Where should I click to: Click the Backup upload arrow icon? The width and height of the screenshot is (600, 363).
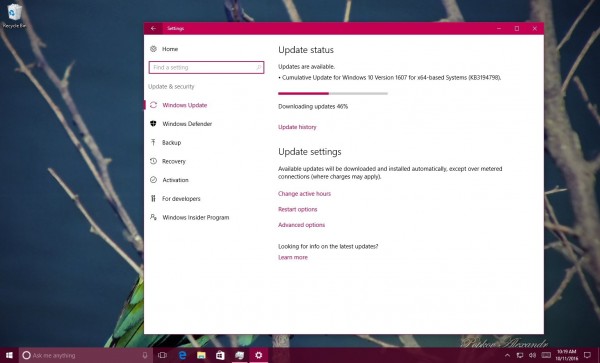(x=153, y=142)
